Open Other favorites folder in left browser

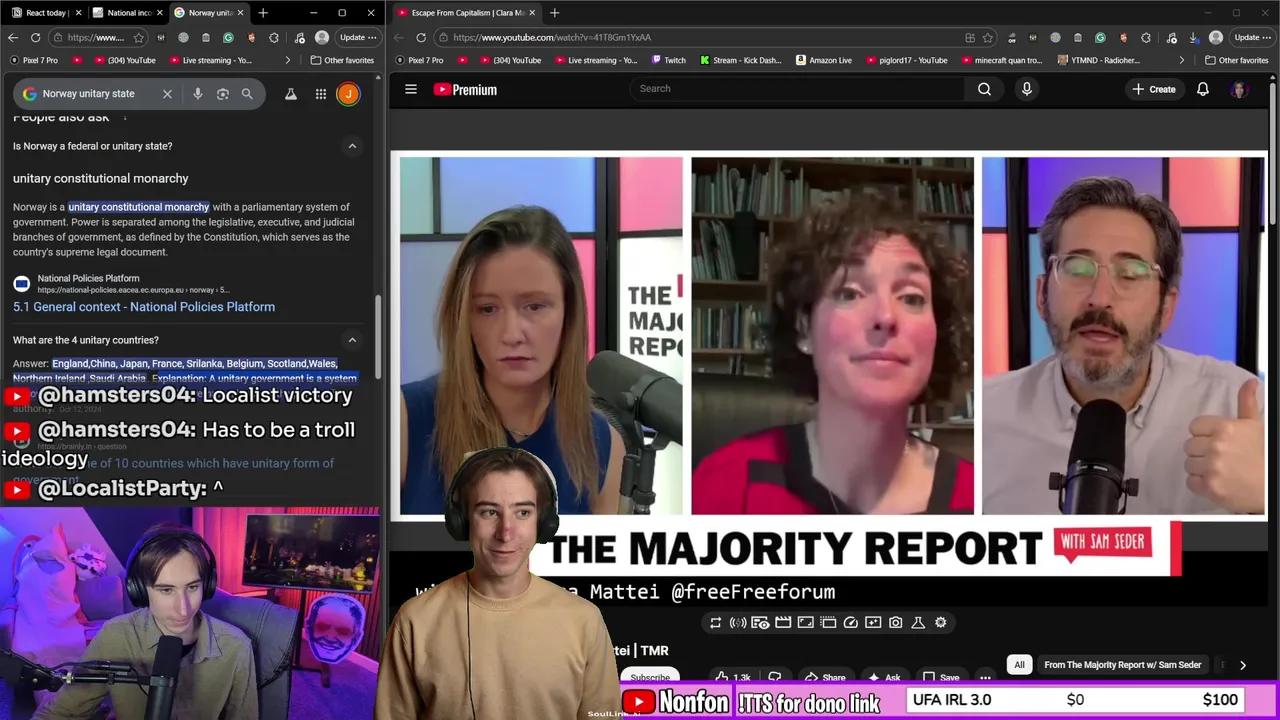342,60
